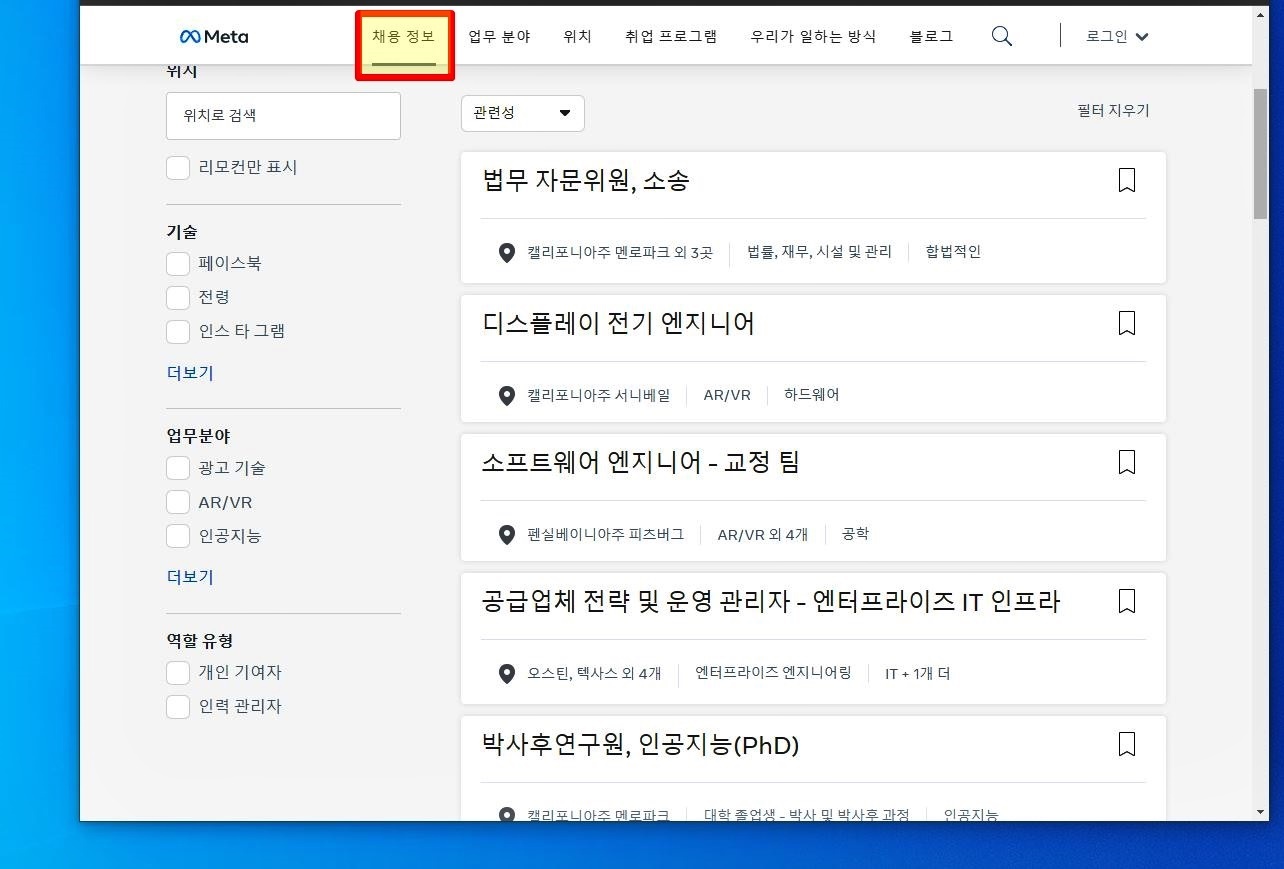Screen dimensions: 1284x869
Task: Open the 법무 자문위원, 소송 job title
Action: pos(586,181)
